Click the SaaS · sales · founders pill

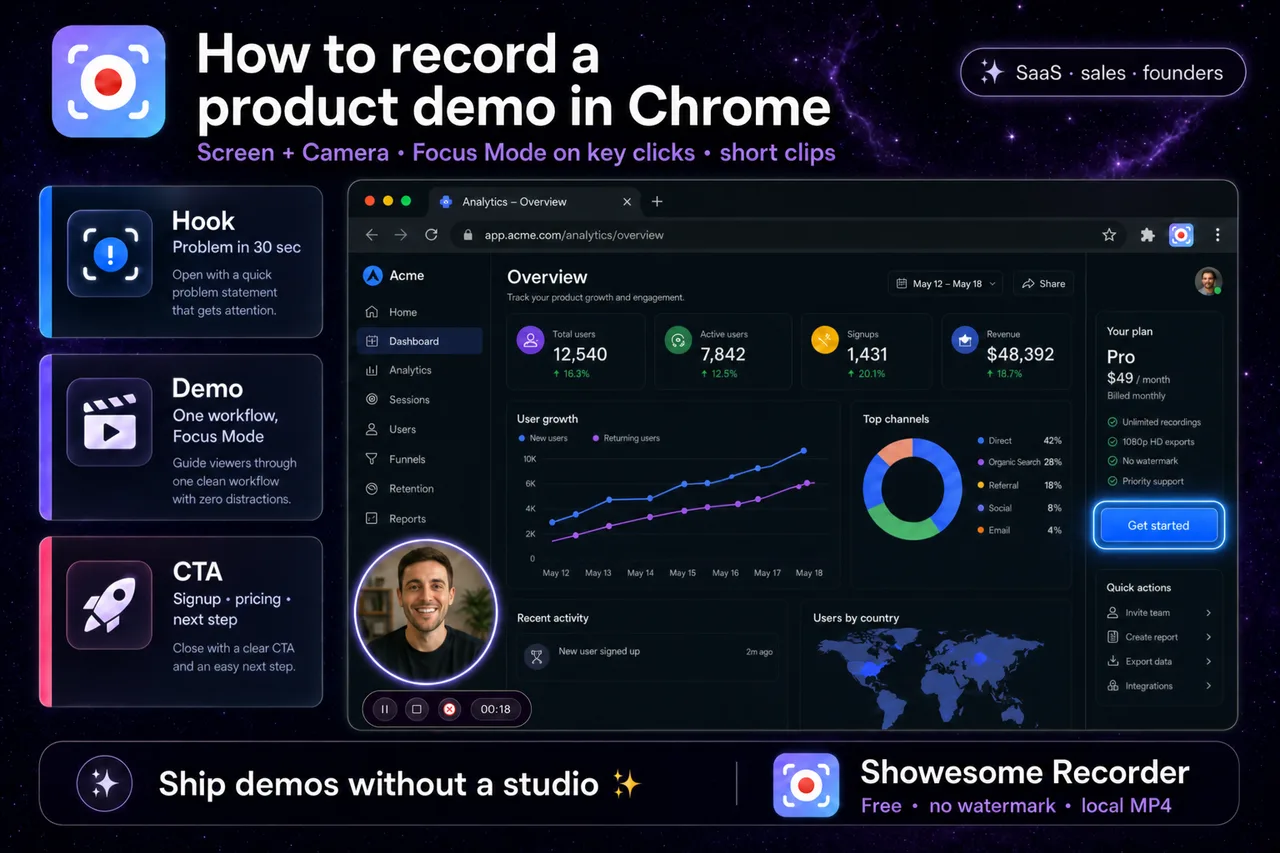1103,72
